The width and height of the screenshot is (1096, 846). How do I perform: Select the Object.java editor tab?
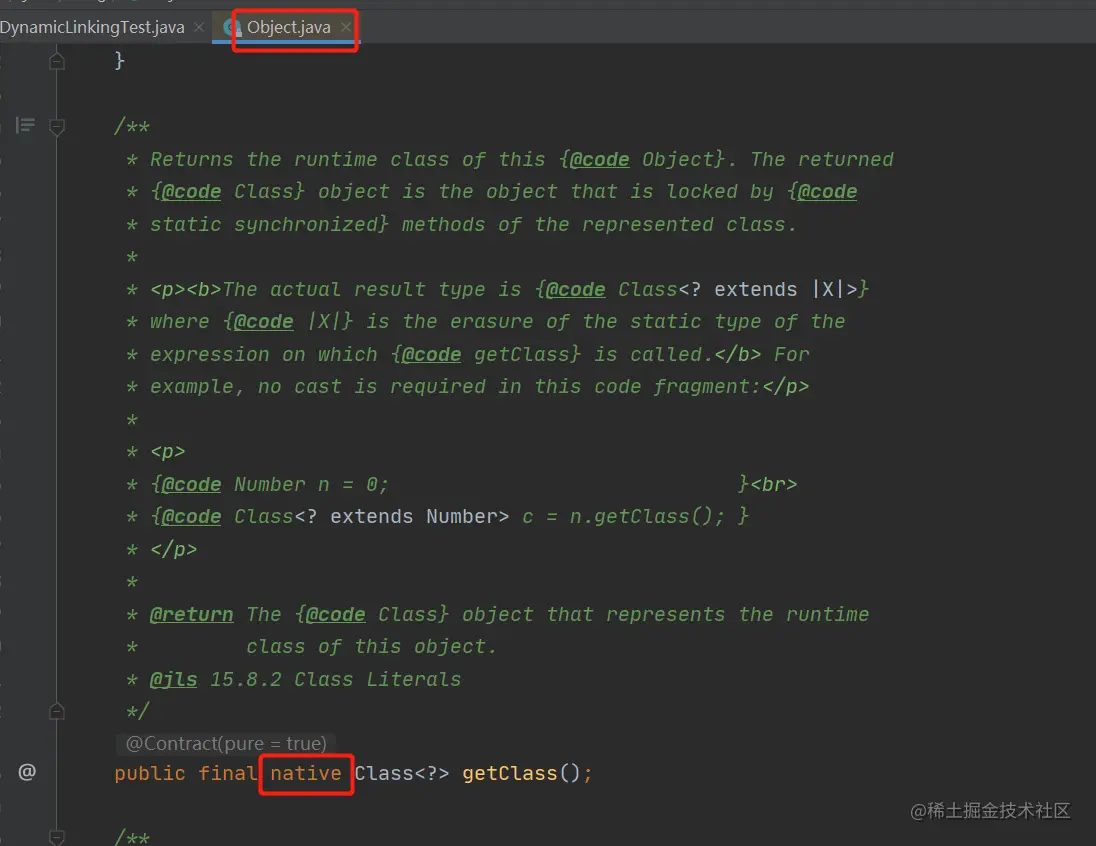[288, 27]
